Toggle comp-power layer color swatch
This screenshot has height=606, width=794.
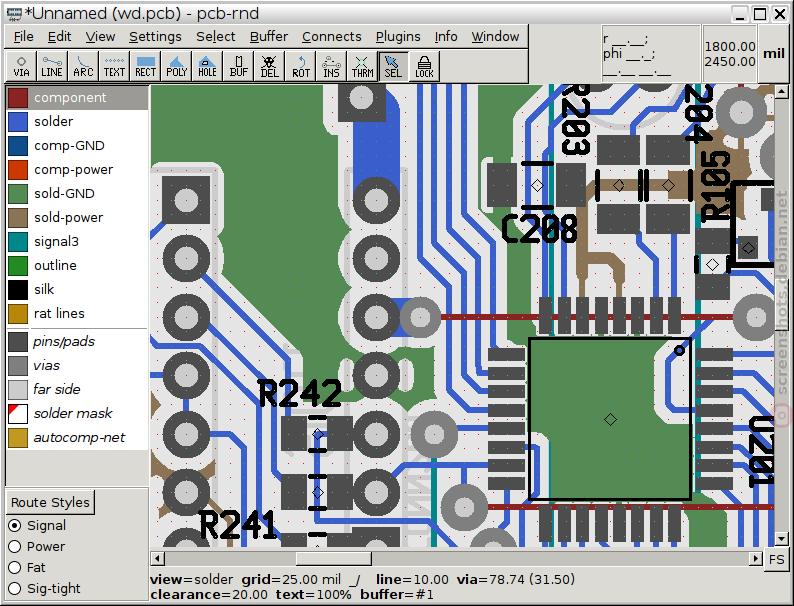coord(18,170)
